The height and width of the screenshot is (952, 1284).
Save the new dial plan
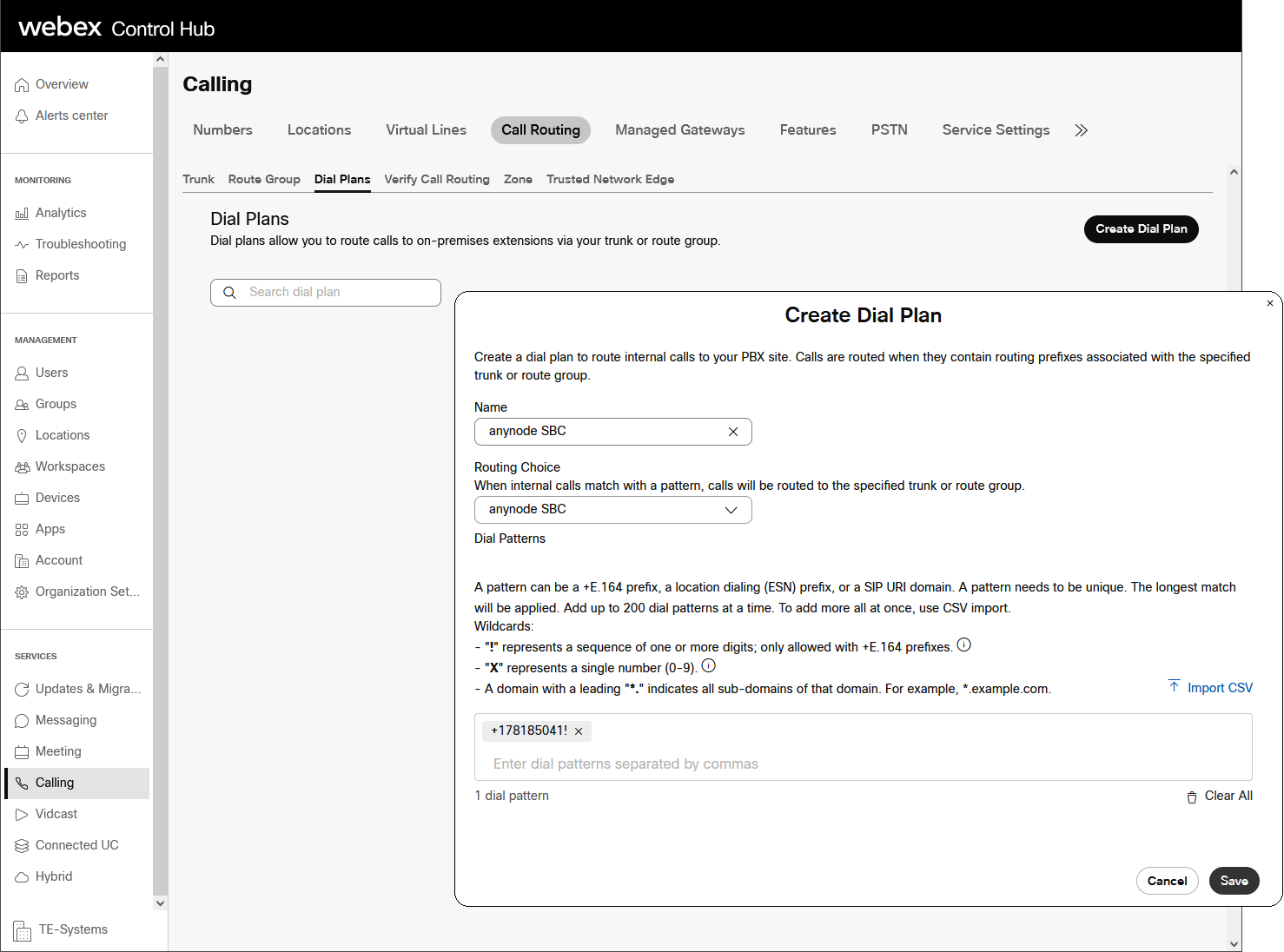tap(1234, 881)
